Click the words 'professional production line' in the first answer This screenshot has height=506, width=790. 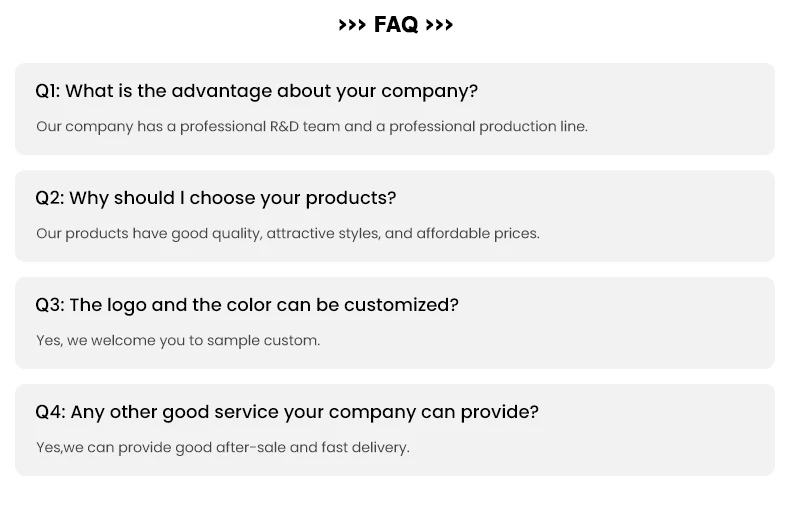[488, 127]
